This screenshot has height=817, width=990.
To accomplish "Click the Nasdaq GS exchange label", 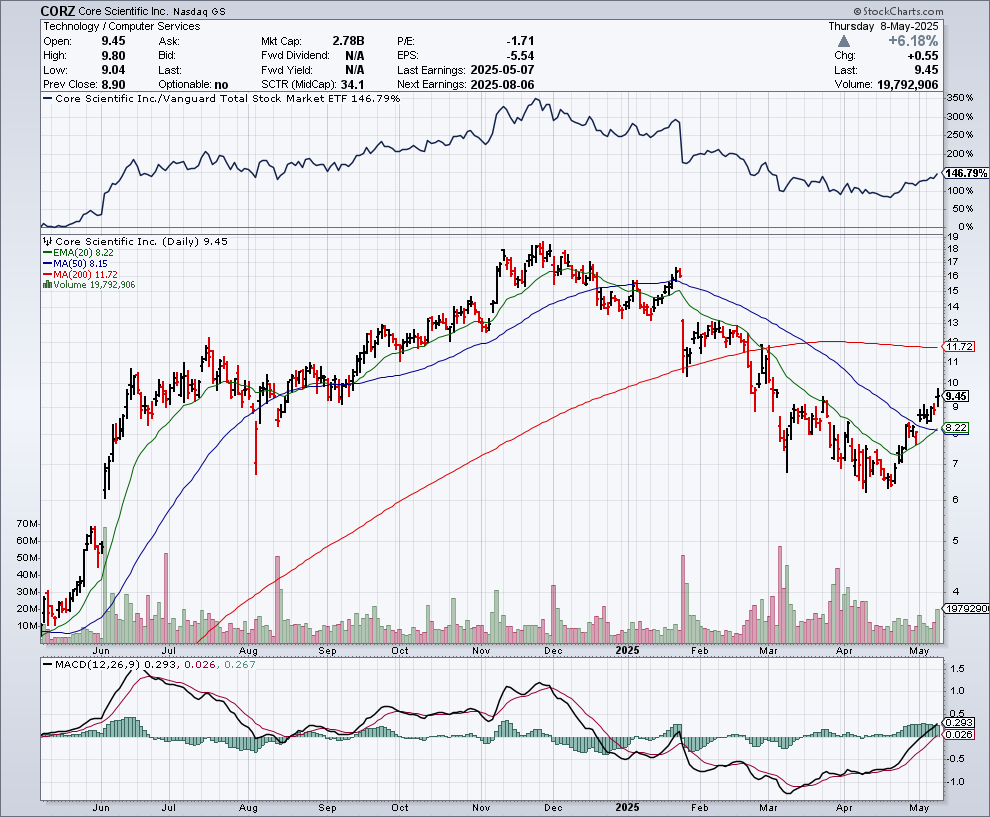I will (198, 11).
